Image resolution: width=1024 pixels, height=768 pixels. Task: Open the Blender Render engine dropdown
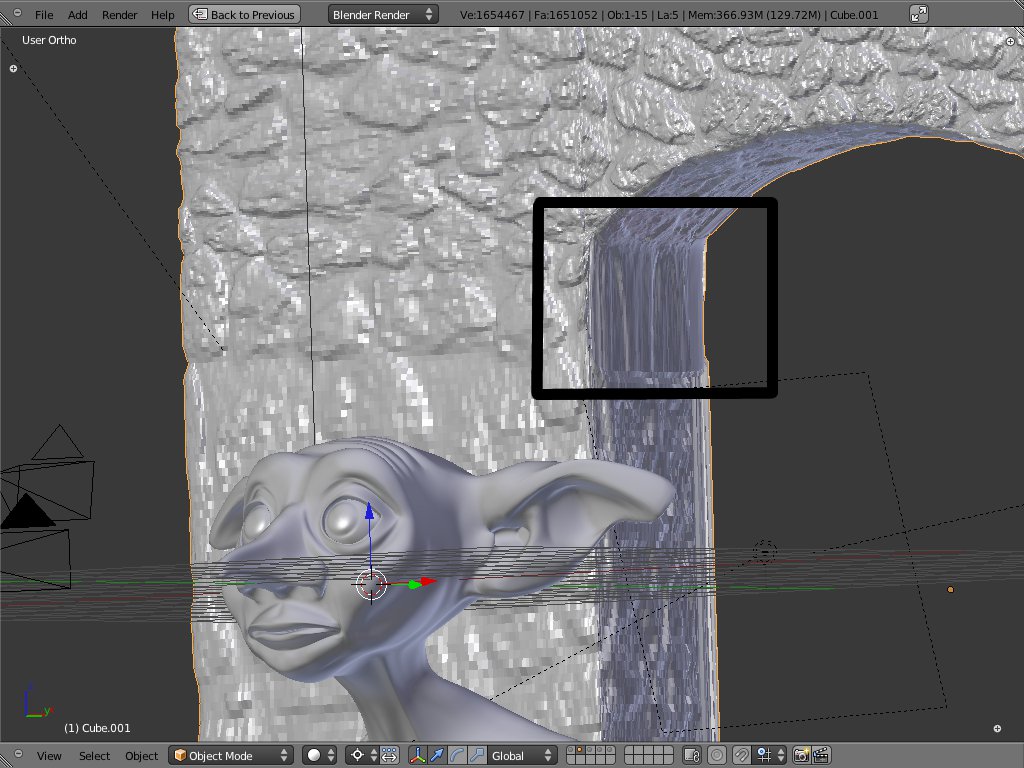383,14
